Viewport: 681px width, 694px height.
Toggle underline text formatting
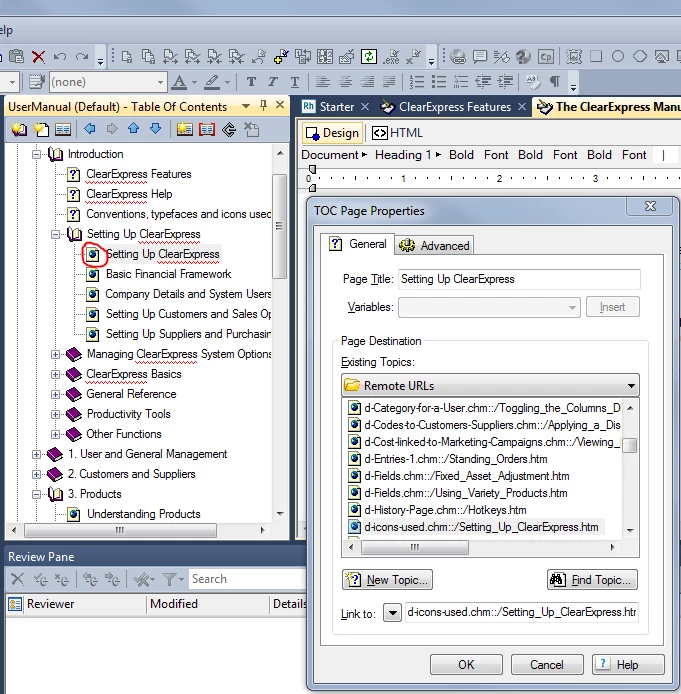pyautogui.click(x=295, y=82)
